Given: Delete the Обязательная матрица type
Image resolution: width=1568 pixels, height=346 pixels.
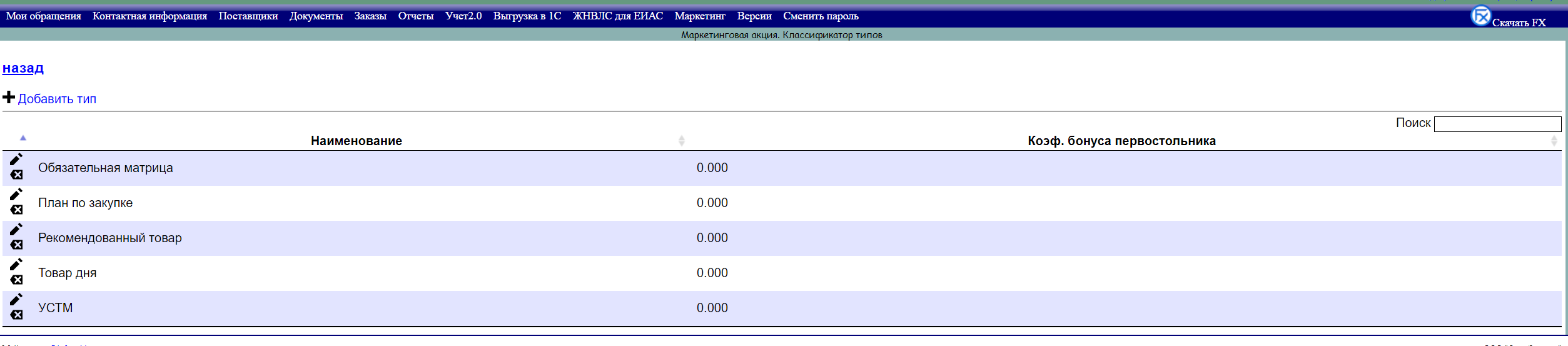Looking at the screenshot, I should (17, 175).
